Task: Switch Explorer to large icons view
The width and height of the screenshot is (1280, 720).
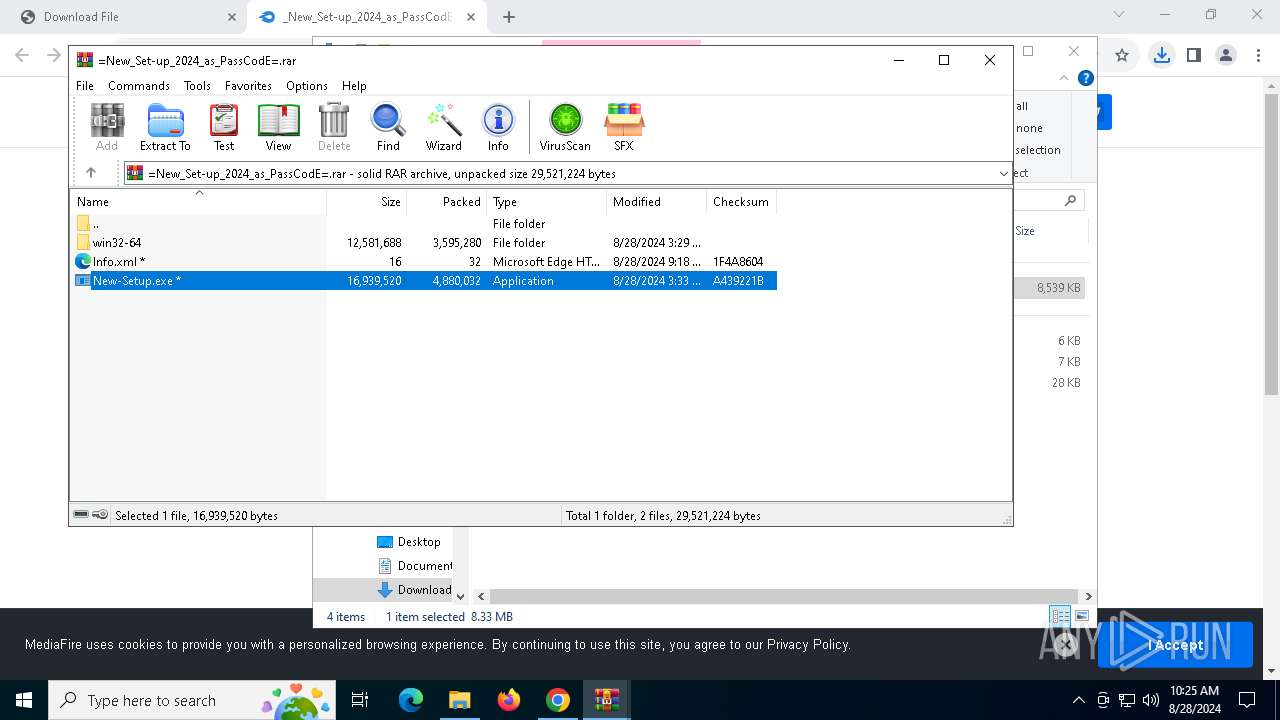Action: click(x=1082, y=616)
